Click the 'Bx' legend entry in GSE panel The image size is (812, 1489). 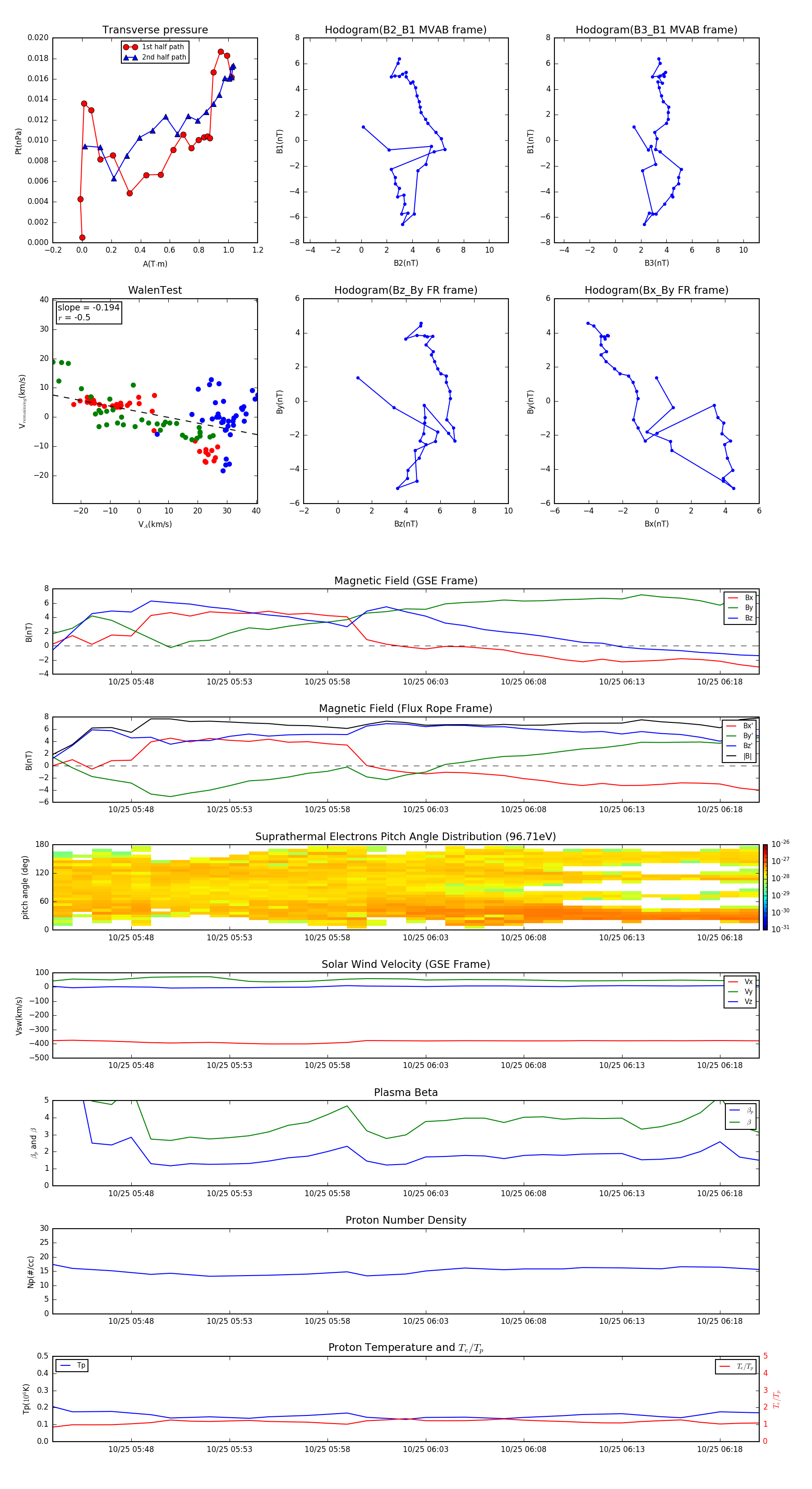pyautogui.click(x=741, y=598)
